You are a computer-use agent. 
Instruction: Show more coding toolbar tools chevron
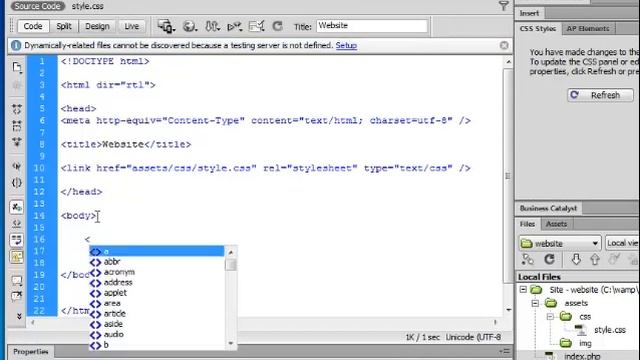point(19,316)
